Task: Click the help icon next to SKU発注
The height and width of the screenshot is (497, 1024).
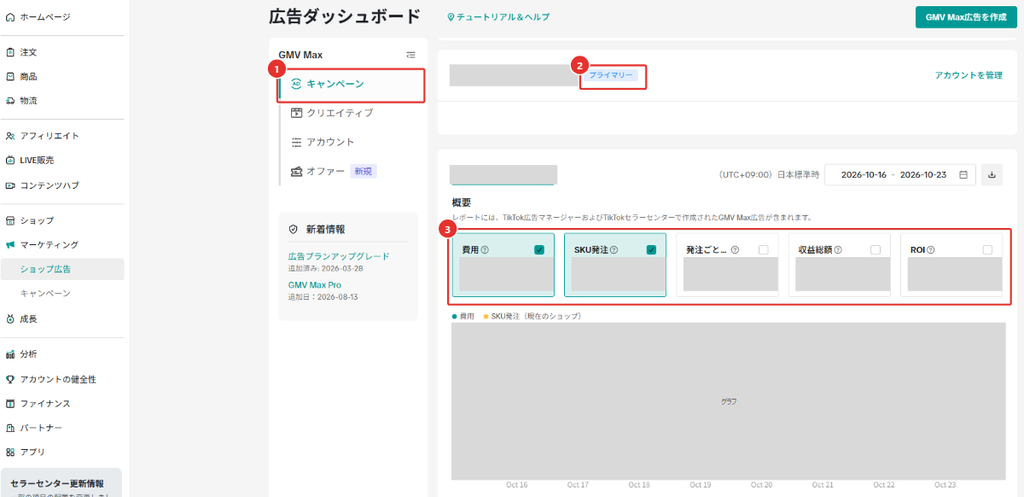Action: point(614,250)
